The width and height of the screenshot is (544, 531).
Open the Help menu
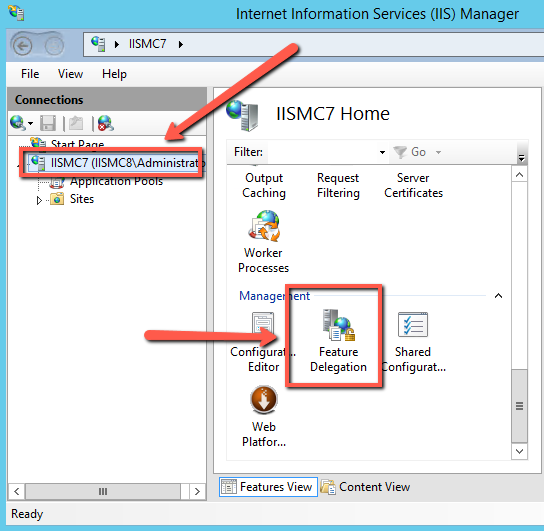pos(114,74)
